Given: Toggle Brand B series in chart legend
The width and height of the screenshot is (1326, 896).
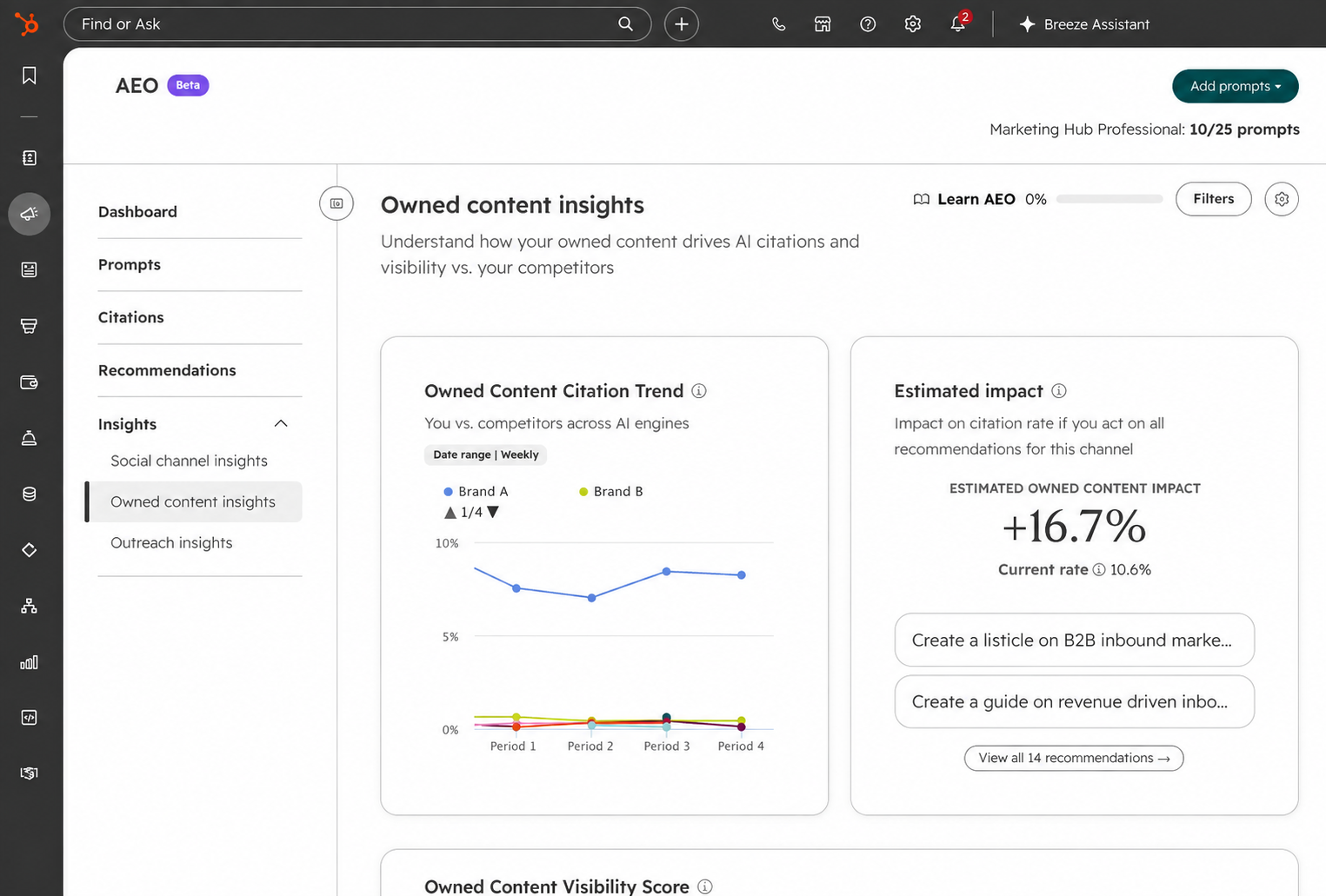Looking at the screenshot, I should click(x=611, y=491).
